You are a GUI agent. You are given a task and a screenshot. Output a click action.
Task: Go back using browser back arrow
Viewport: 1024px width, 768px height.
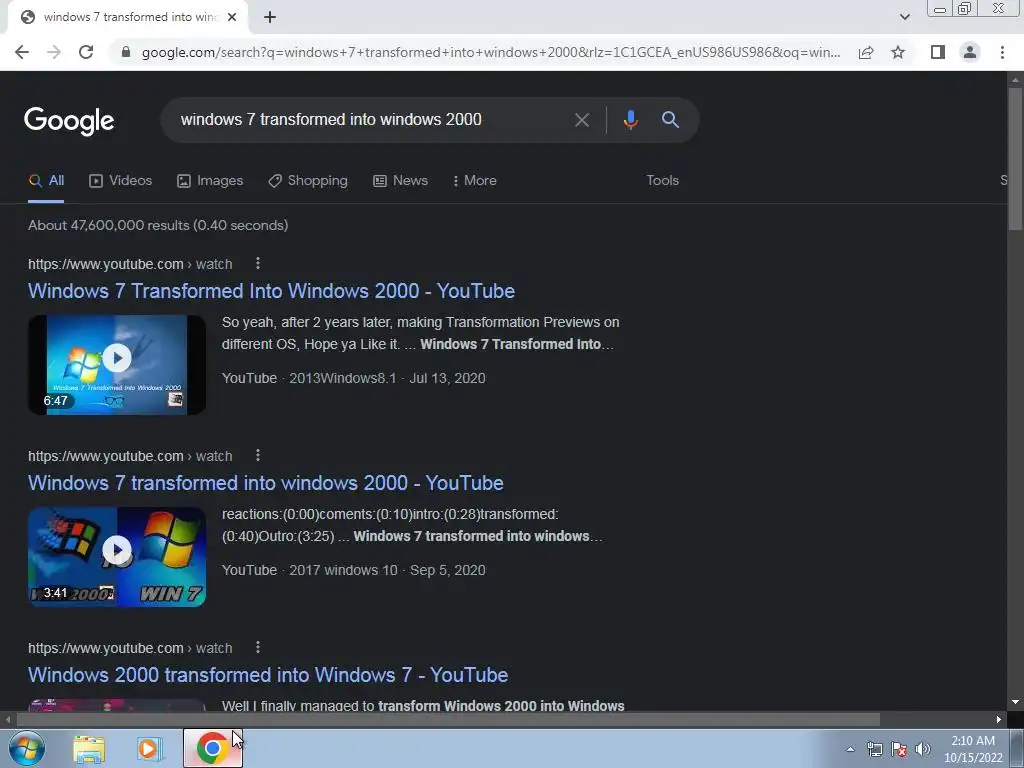pyautogui.click(x=22, y=52)
